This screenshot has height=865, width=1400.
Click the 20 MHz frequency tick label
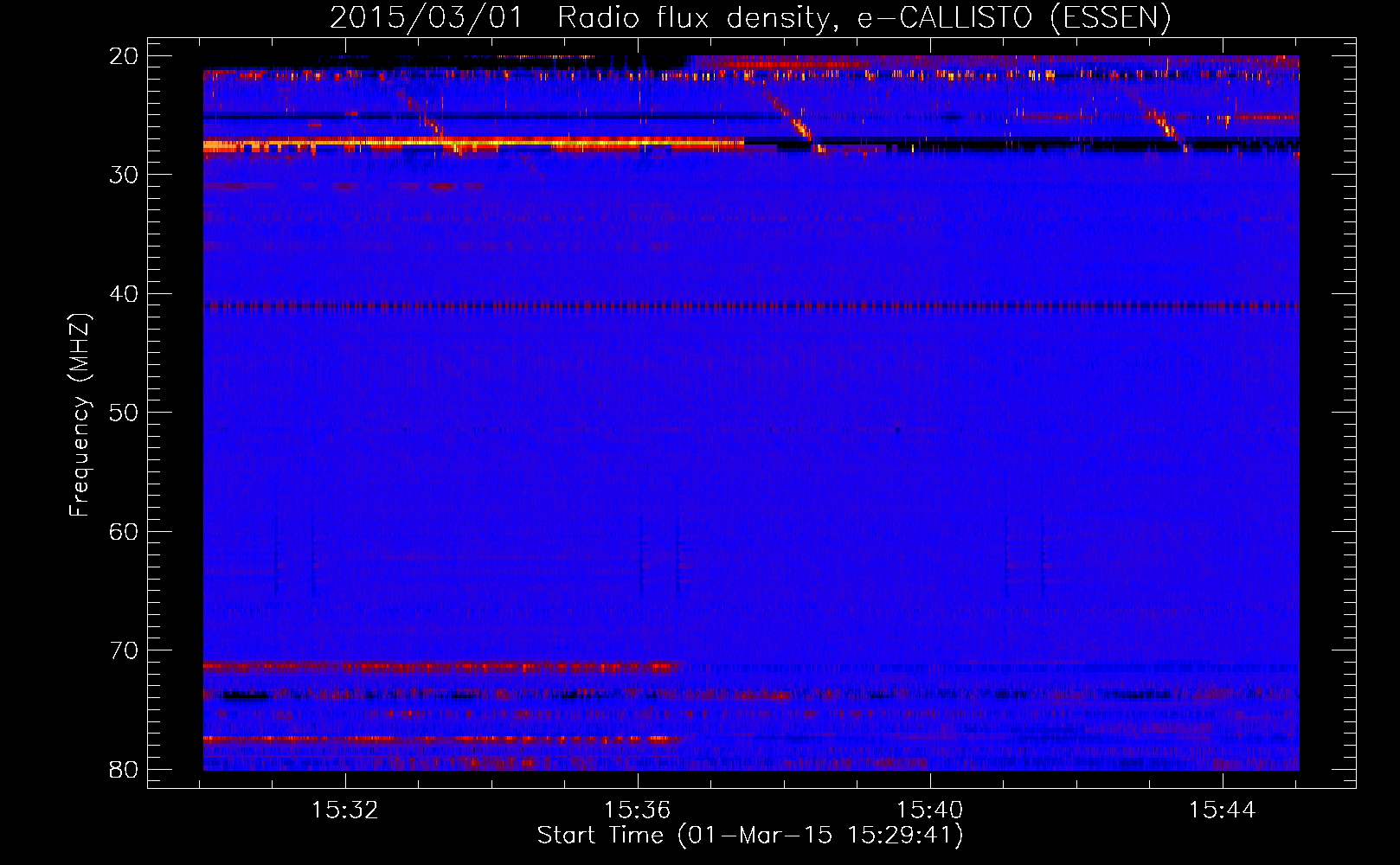(x=124, y=56)
